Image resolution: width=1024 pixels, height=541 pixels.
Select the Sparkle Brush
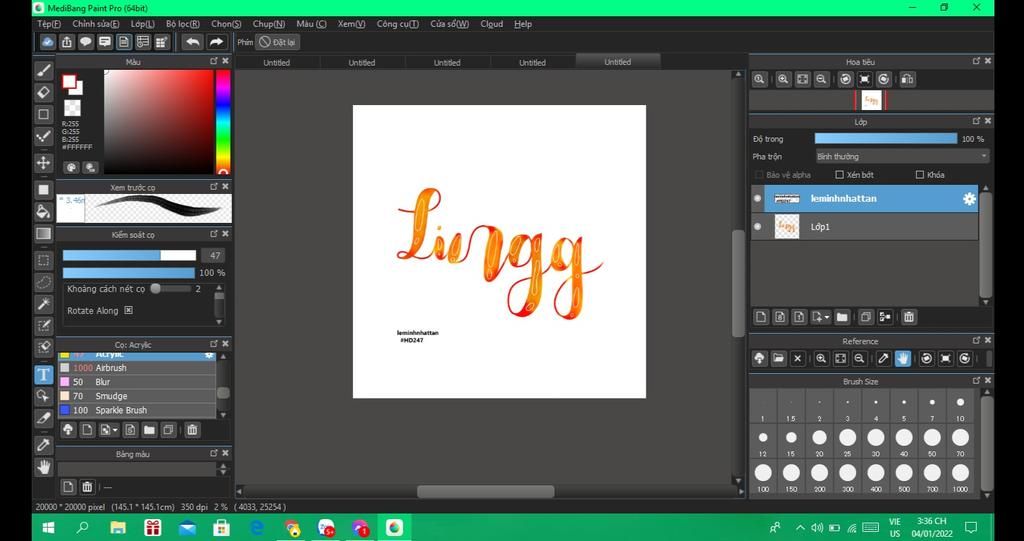pos(137,410)
